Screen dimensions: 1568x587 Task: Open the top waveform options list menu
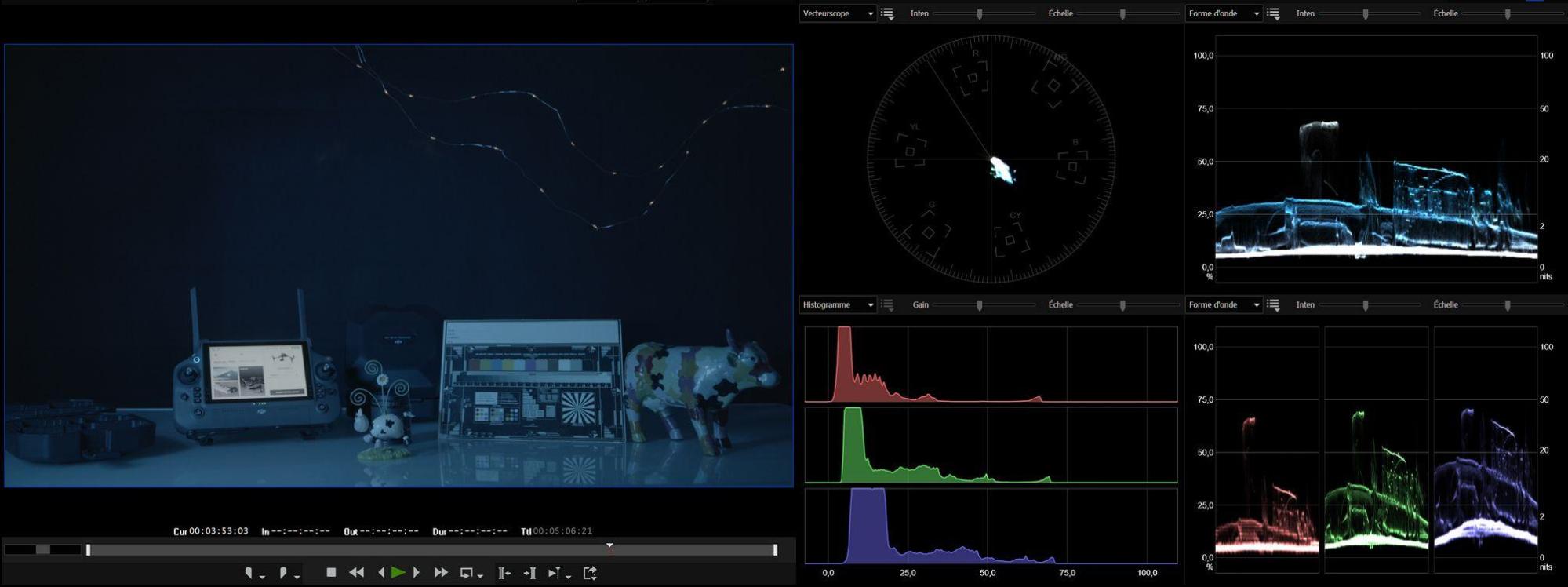(1273, 13)
